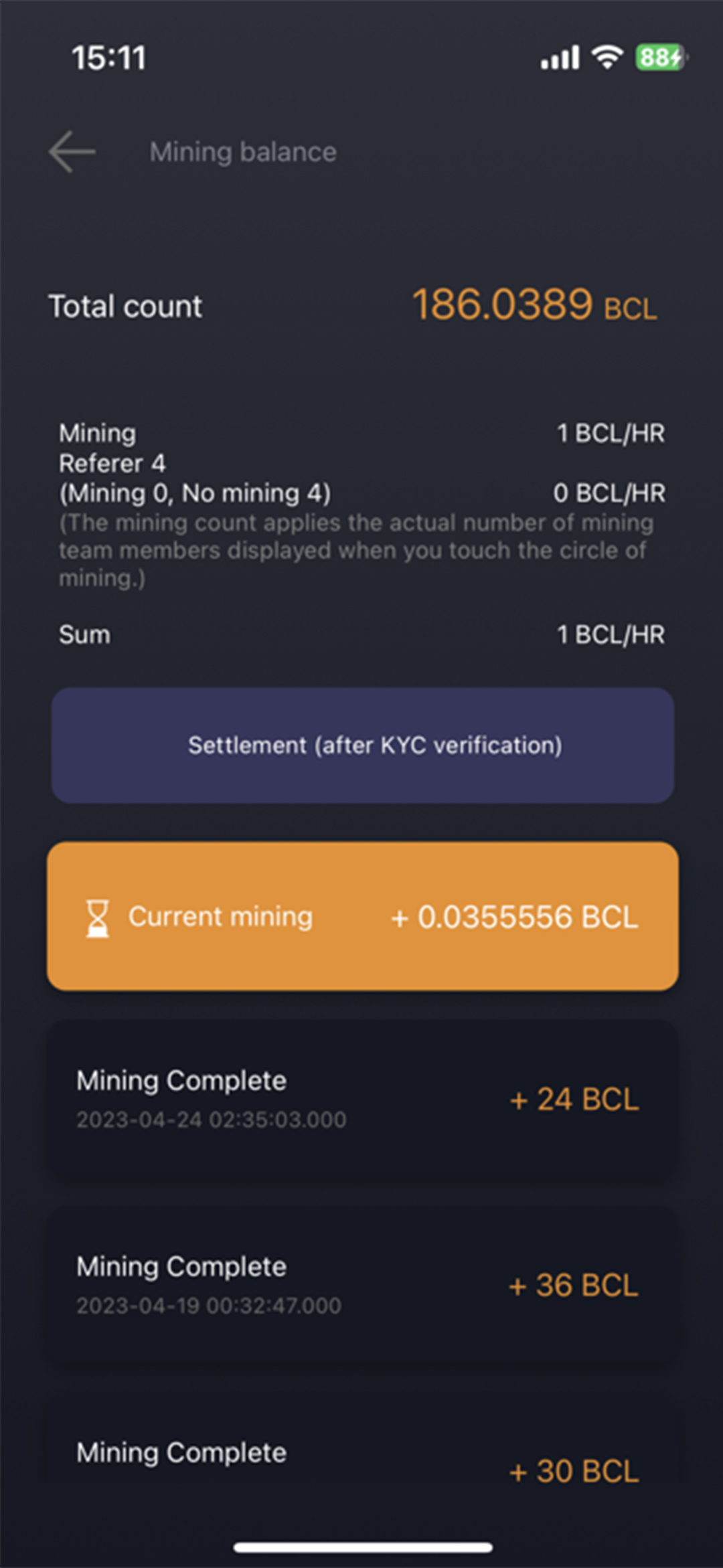Open the +30 BCL Mining Complete entry
The image size is (723, 1568).
(362, 1462)
